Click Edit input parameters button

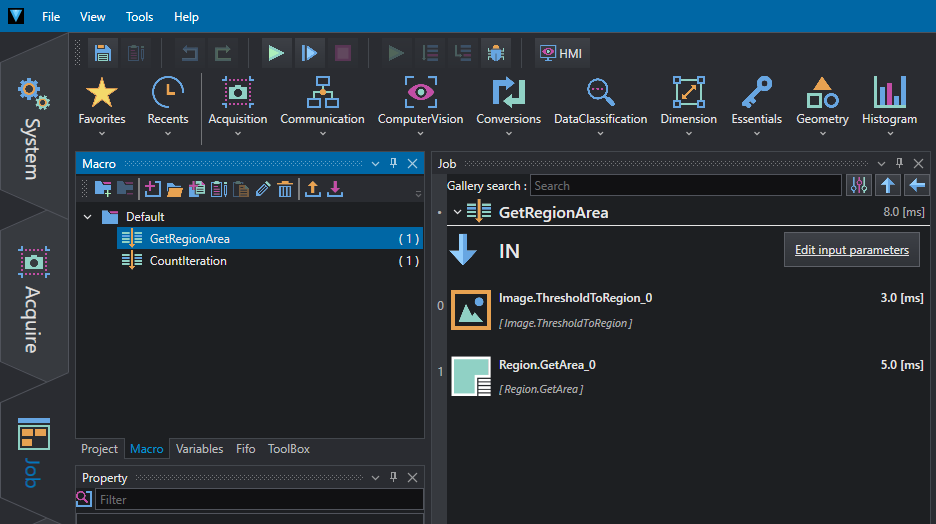click(852, 250)
